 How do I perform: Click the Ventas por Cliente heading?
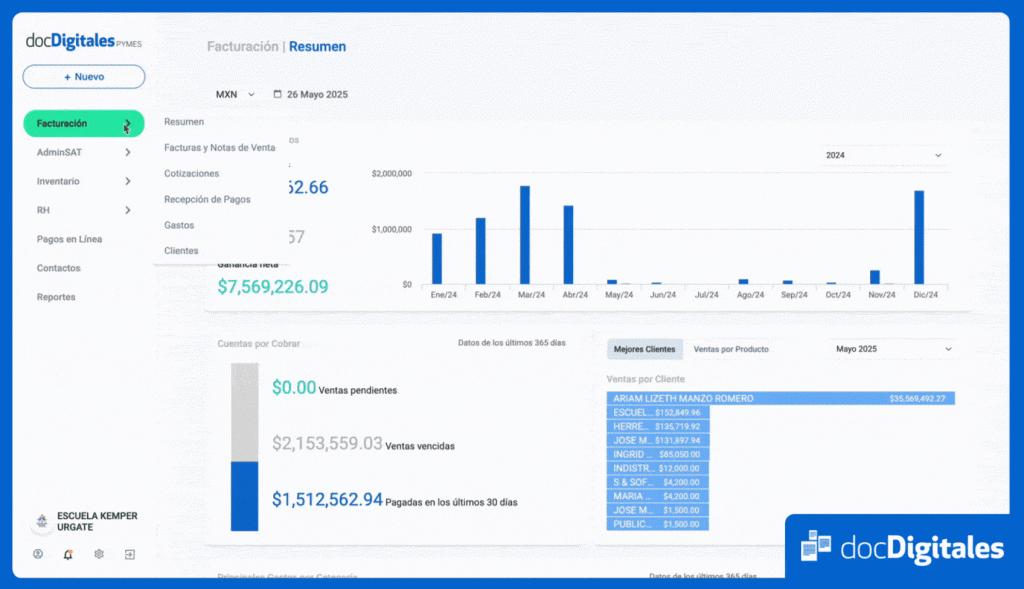tap(646, 379)
